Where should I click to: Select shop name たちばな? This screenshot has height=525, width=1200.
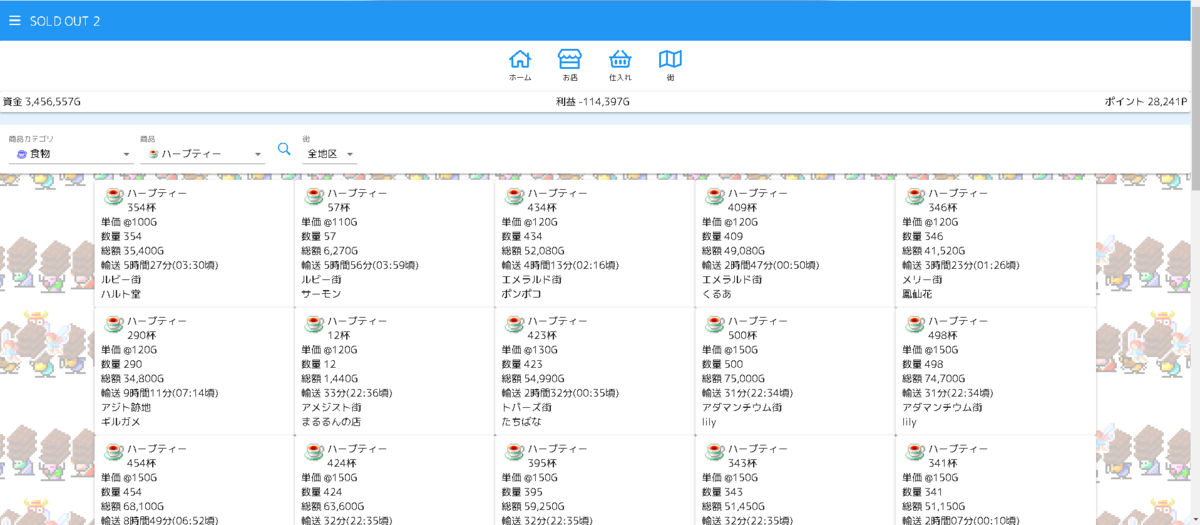521,422
